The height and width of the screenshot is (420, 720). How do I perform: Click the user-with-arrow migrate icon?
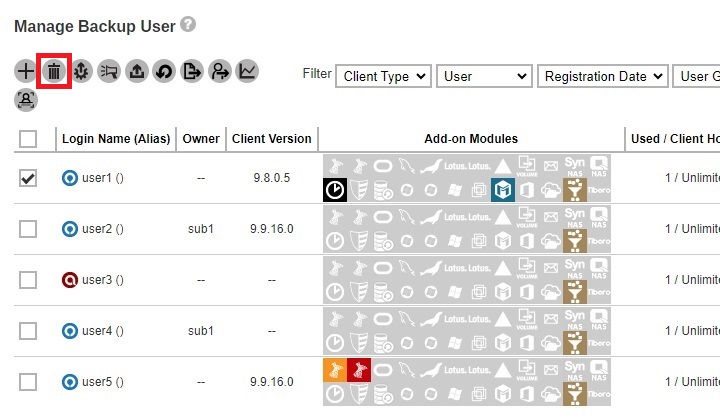point(219,71)
